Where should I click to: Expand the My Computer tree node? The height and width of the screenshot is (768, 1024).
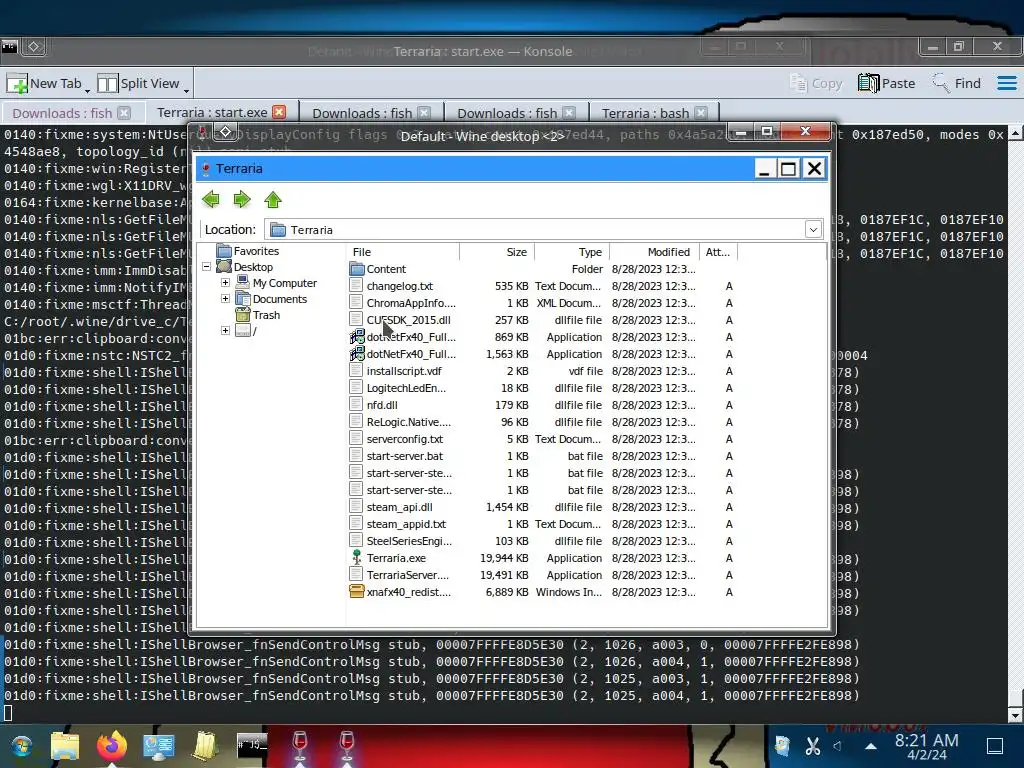click(225, 283)
